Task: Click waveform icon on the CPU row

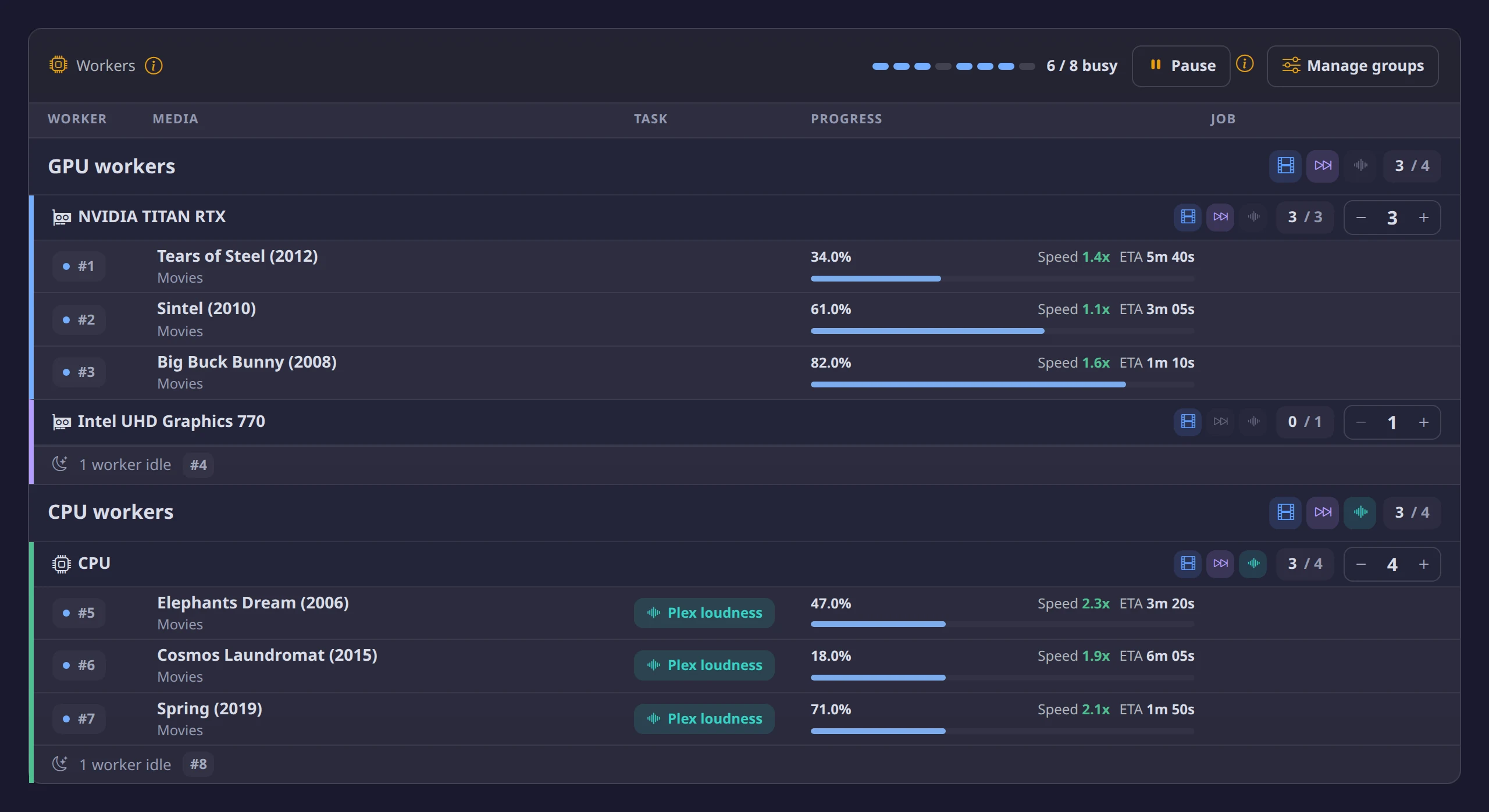Action: [x=1253, y=564]
